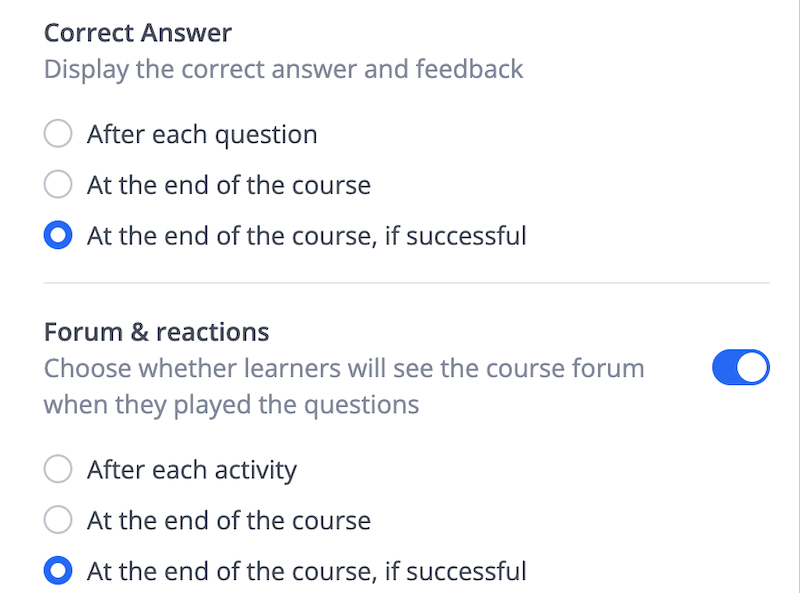Click the 'Correct Answer' section heading

pyautogui.click(x=138, y=32)
